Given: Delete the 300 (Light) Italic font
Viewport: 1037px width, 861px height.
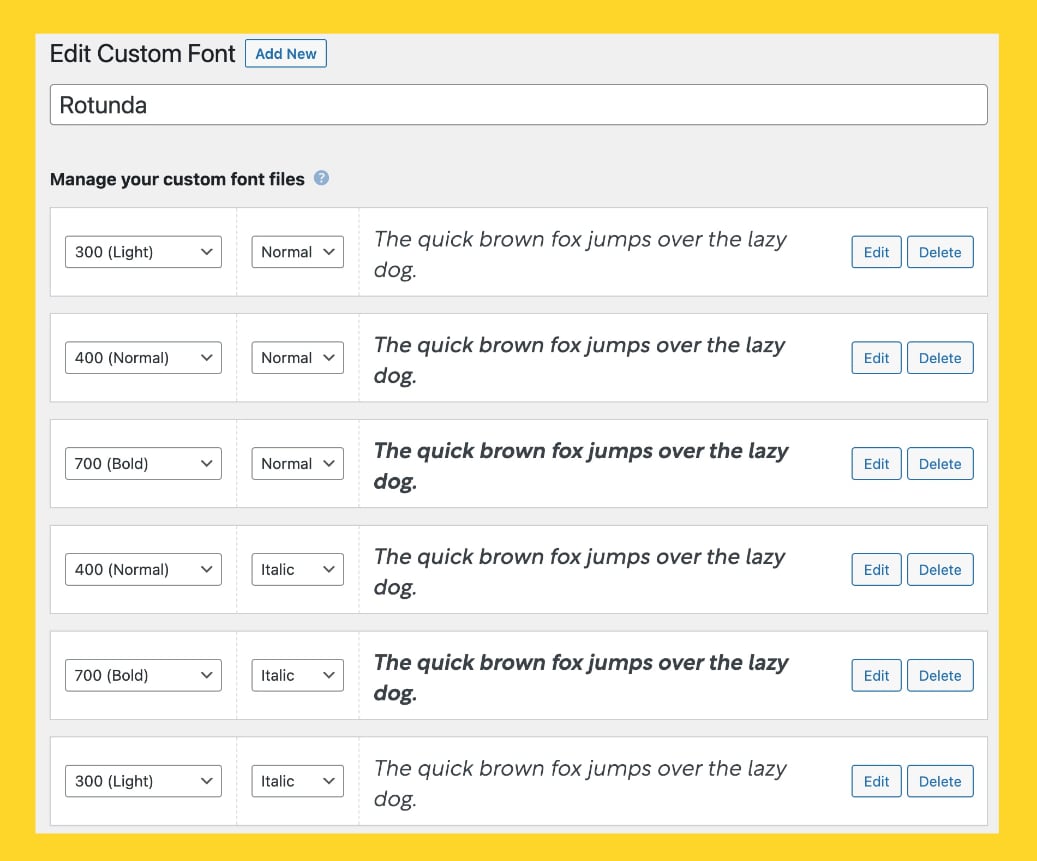Looking at the screenshot, I should pyautogui.click(x=940, y=781).
